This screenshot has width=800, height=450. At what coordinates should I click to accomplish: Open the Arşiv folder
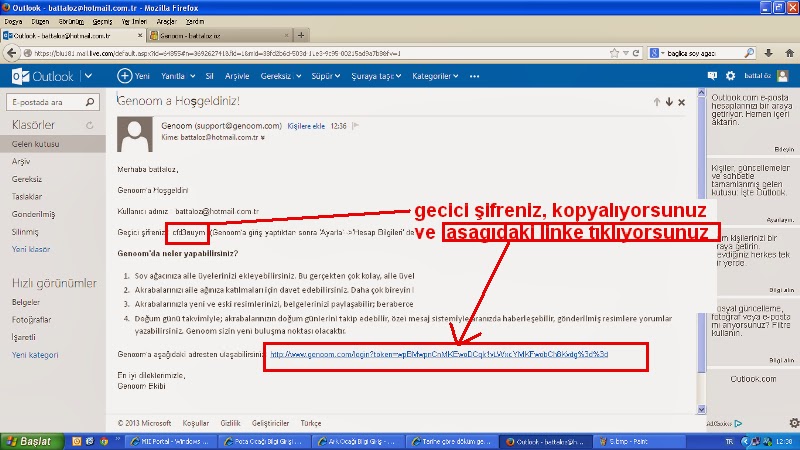tap(21, 161)
